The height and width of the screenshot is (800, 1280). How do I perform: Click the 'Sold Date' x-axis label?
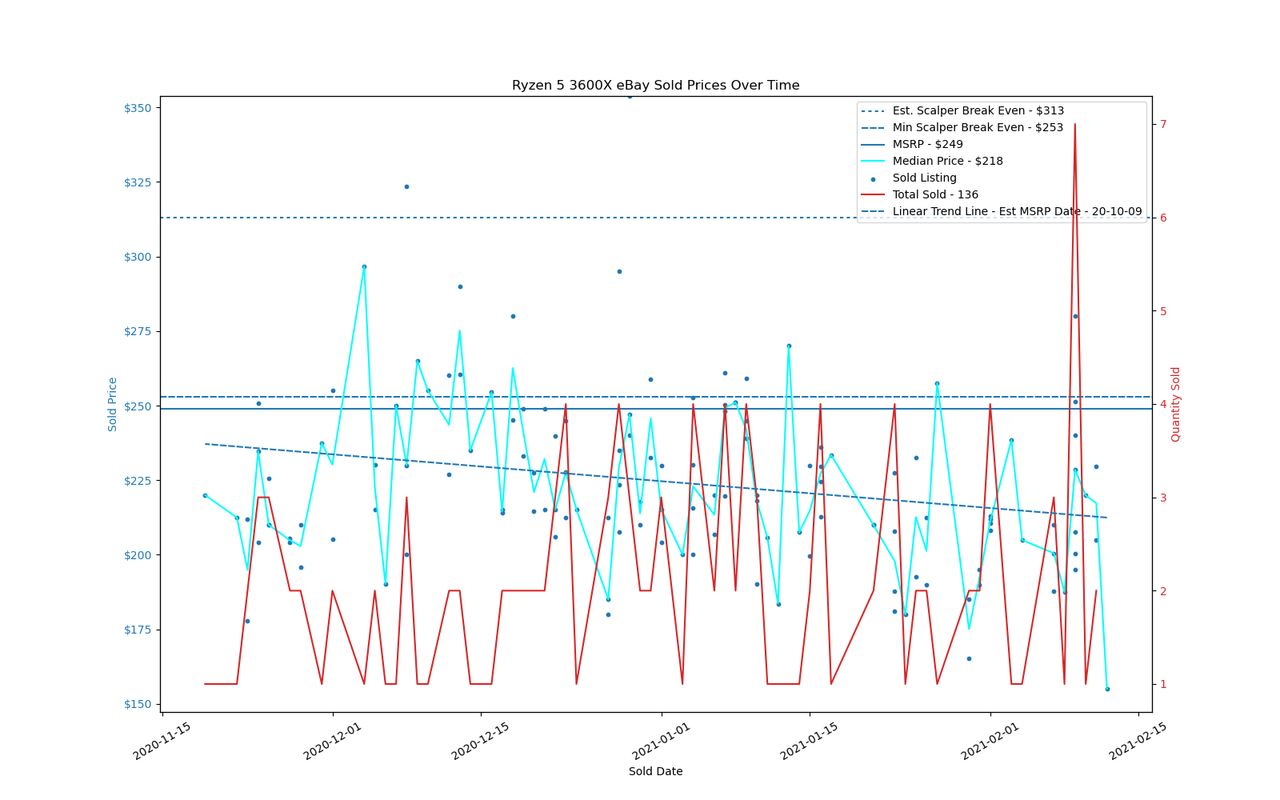[655, 771]
